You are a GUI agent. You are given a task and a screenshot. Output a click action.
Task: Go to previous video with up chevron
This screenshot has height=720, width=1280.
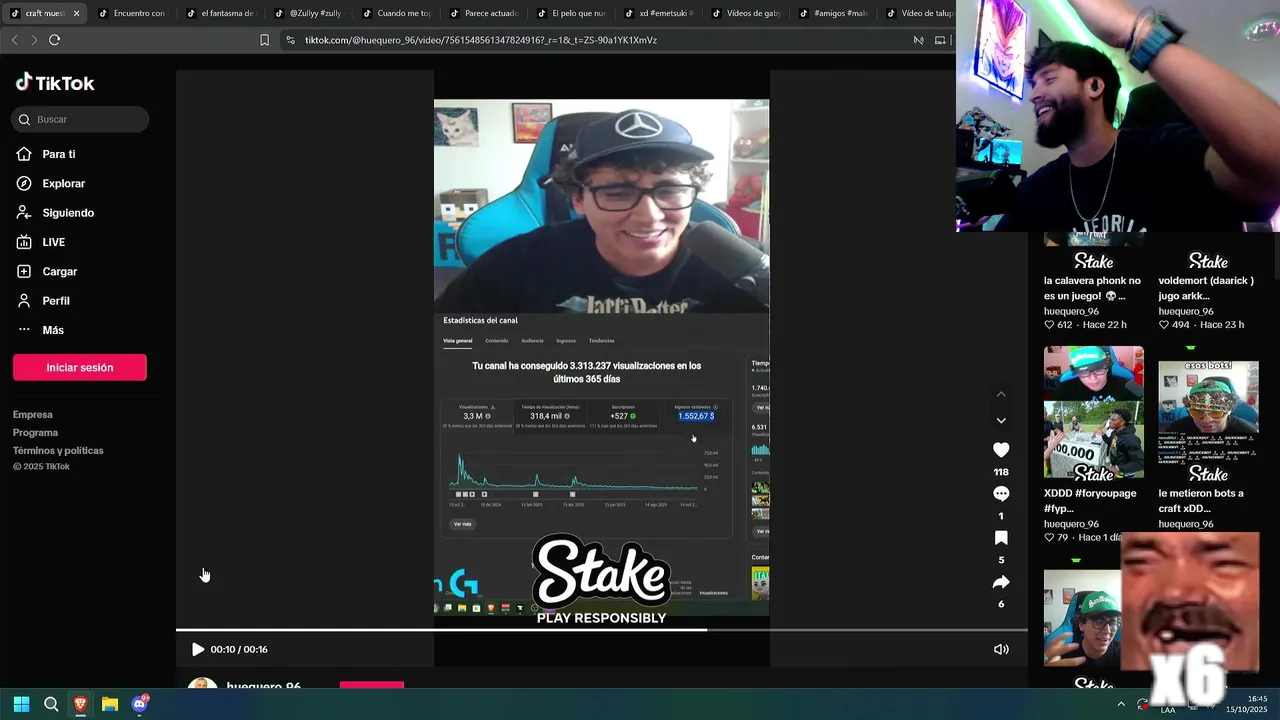pos(1001,394)
